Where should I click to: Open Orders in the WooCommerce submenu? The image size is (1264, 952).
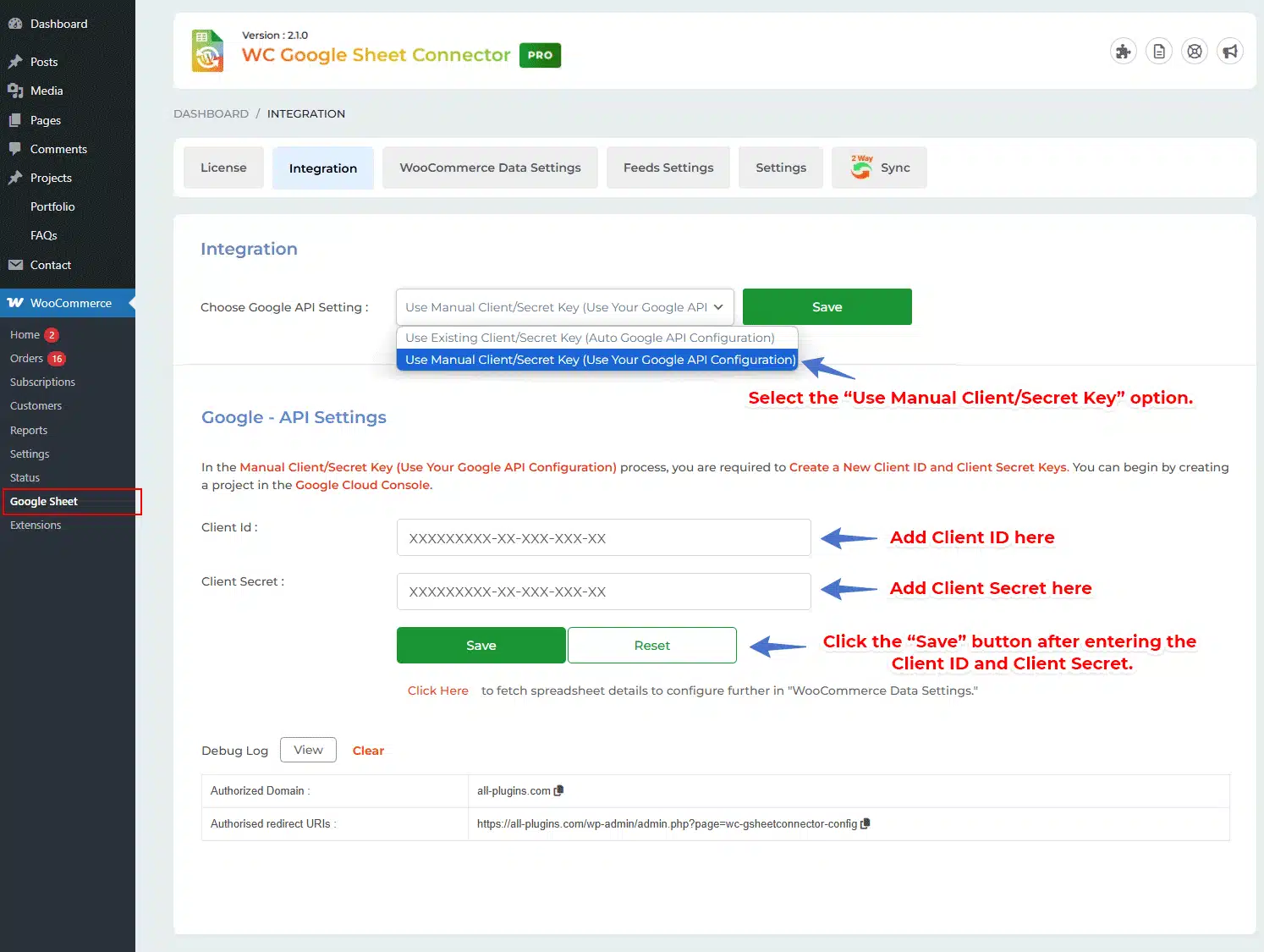point(26,359)
